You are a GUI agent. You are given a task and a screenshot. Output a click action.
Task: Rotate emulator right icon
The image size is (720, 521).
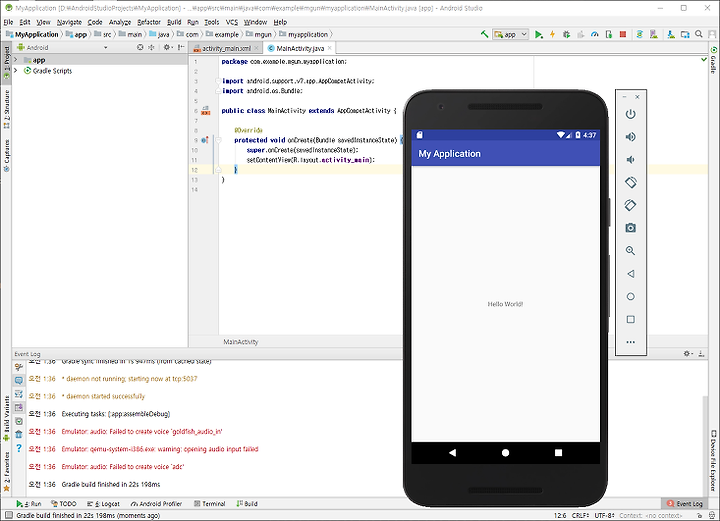click(630, 205)
